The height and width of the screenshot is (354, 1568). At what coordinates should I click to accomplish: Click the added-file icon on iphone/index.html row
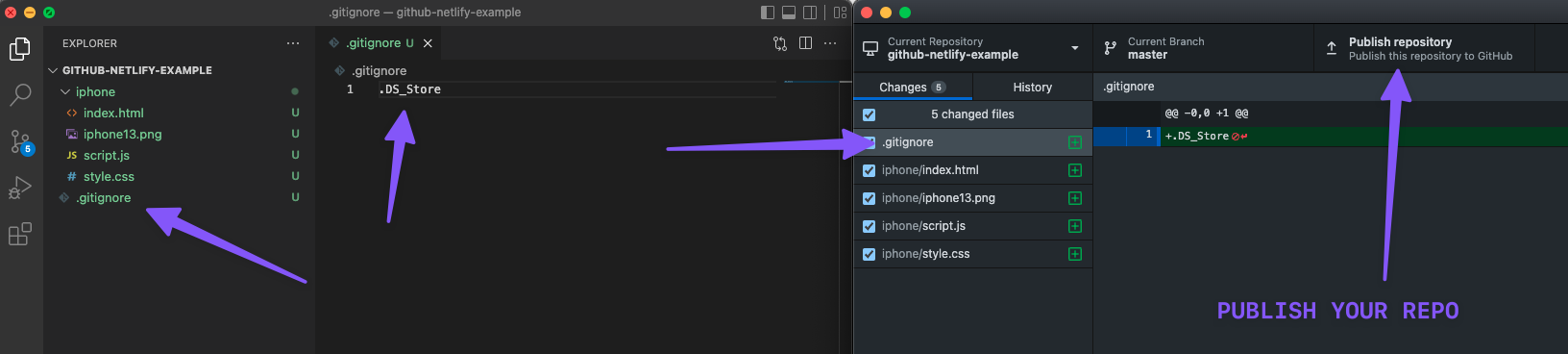coord(1075,170)
